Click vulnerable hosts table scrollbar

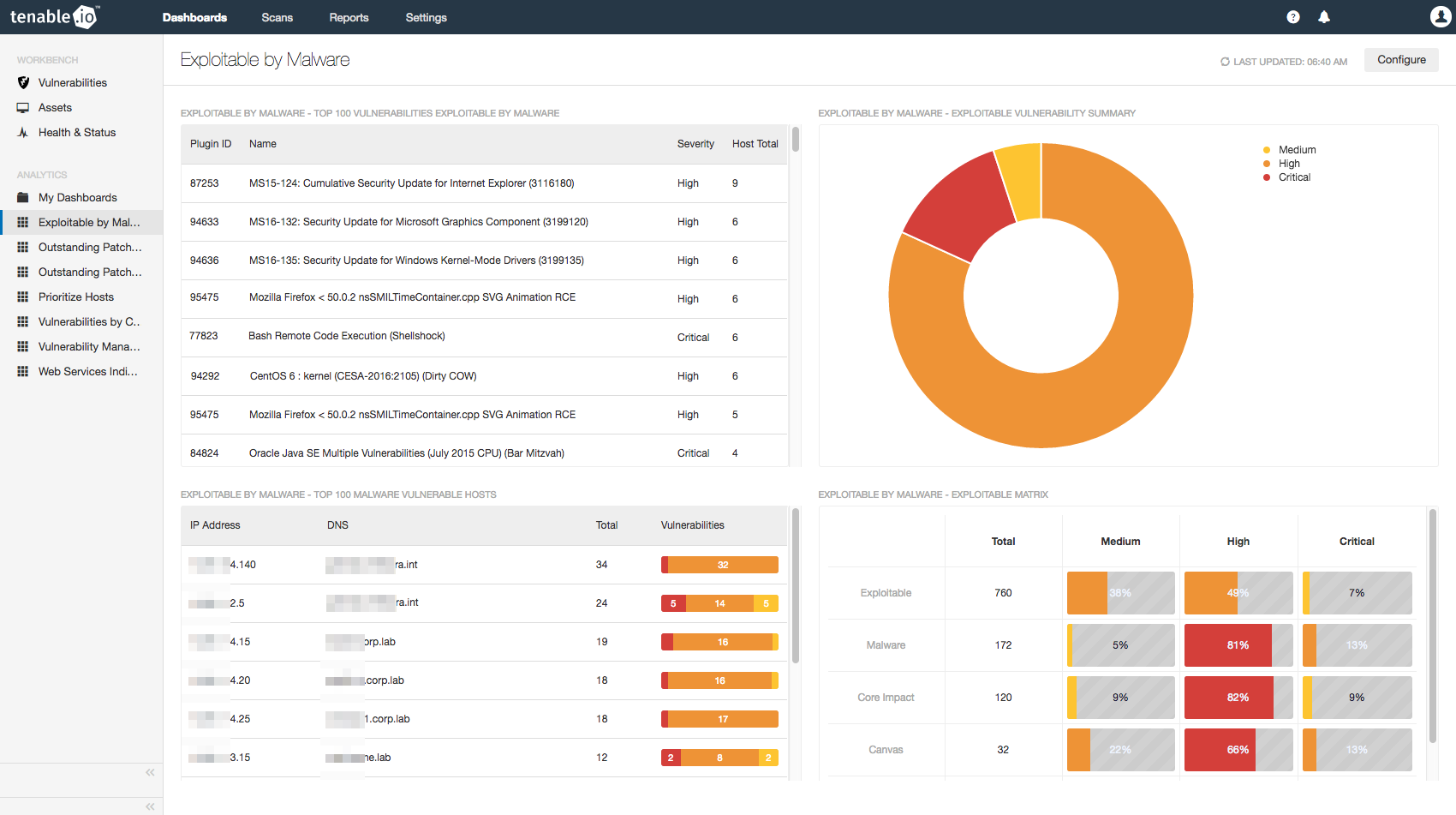(x=796, y=585)
